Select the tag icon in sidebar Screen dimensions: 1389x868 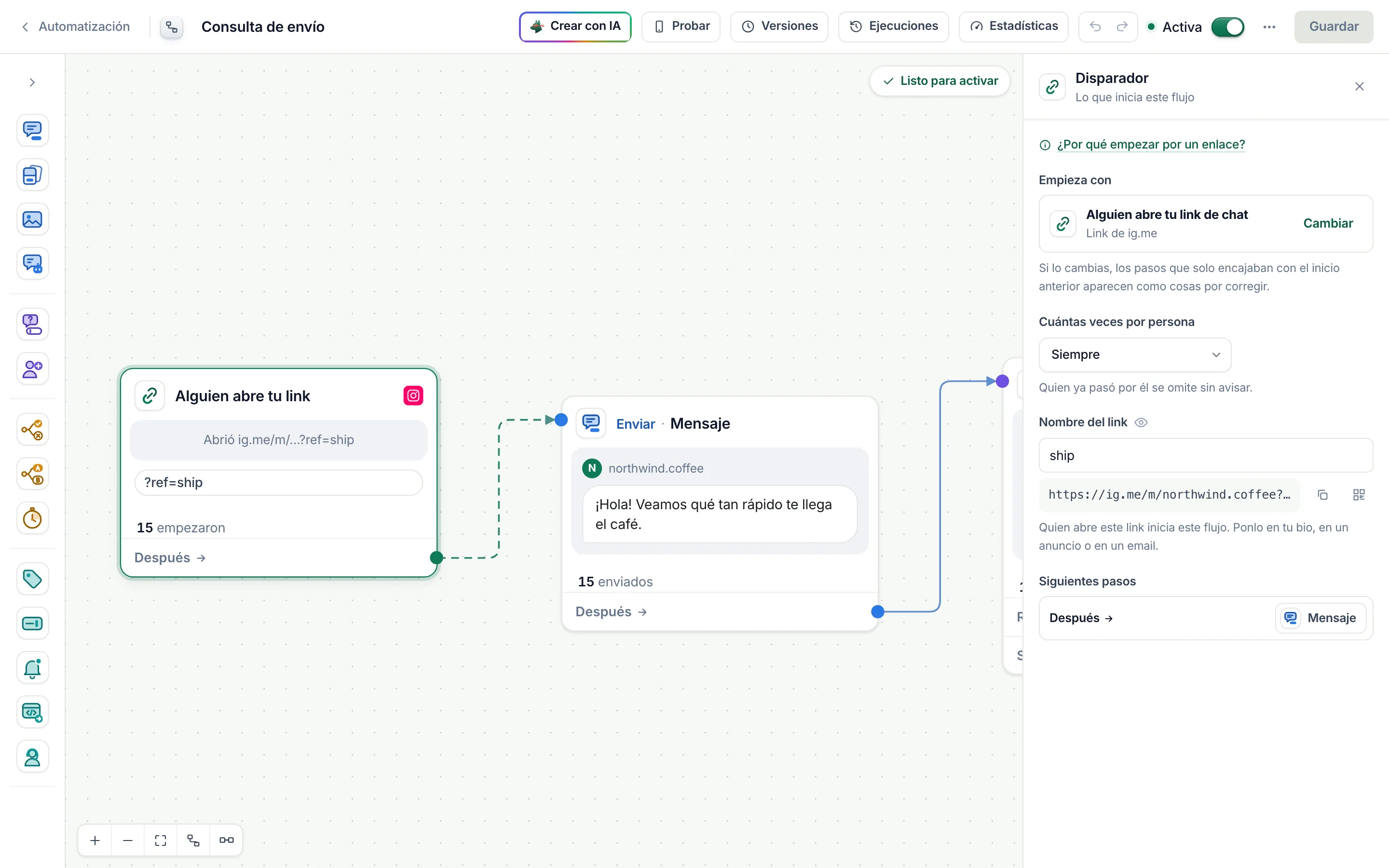coord(33,579)
